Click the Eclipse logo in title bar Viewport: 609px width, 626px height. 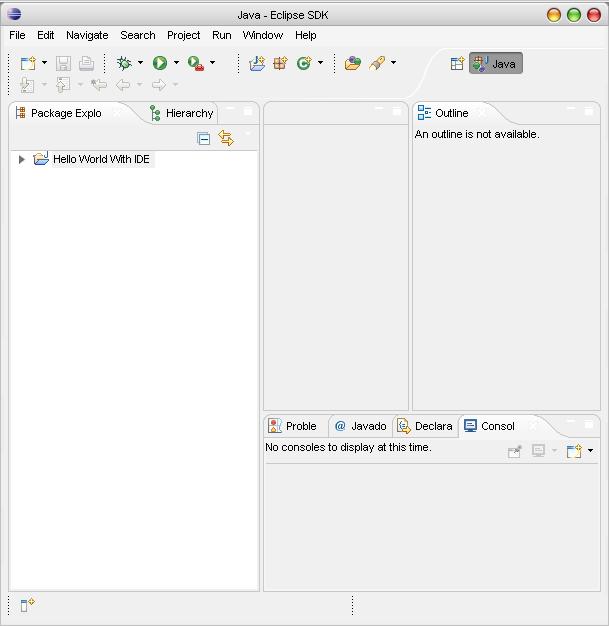tap(14, 14)
